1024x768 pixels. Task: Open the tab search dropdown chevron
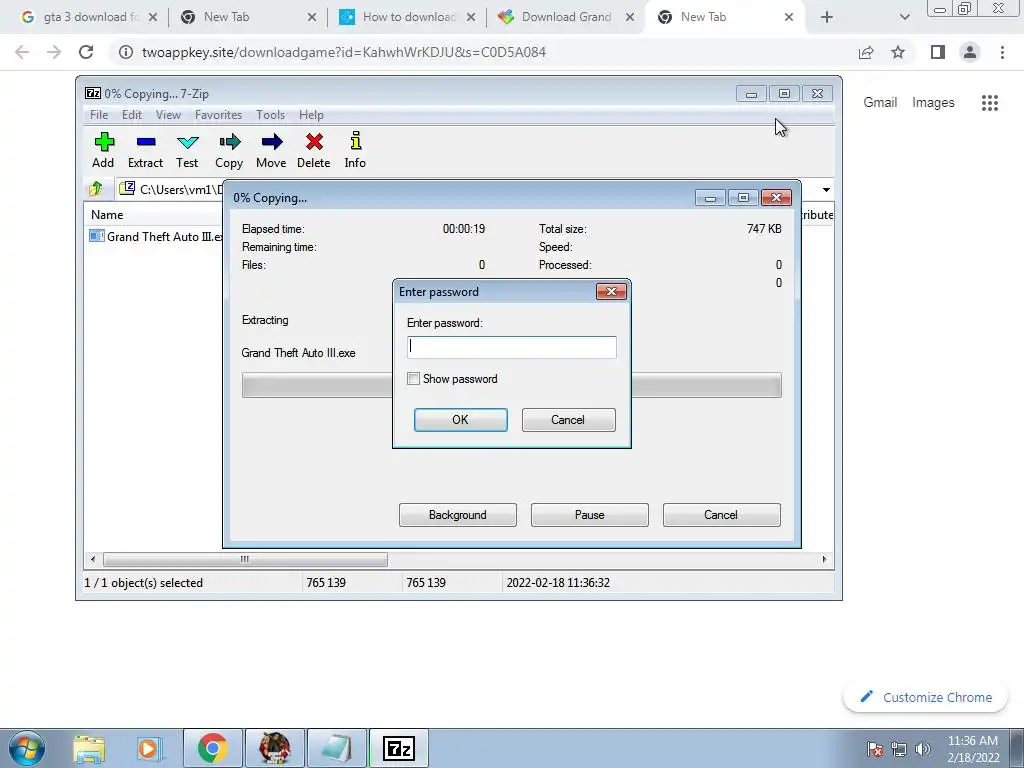904,17
